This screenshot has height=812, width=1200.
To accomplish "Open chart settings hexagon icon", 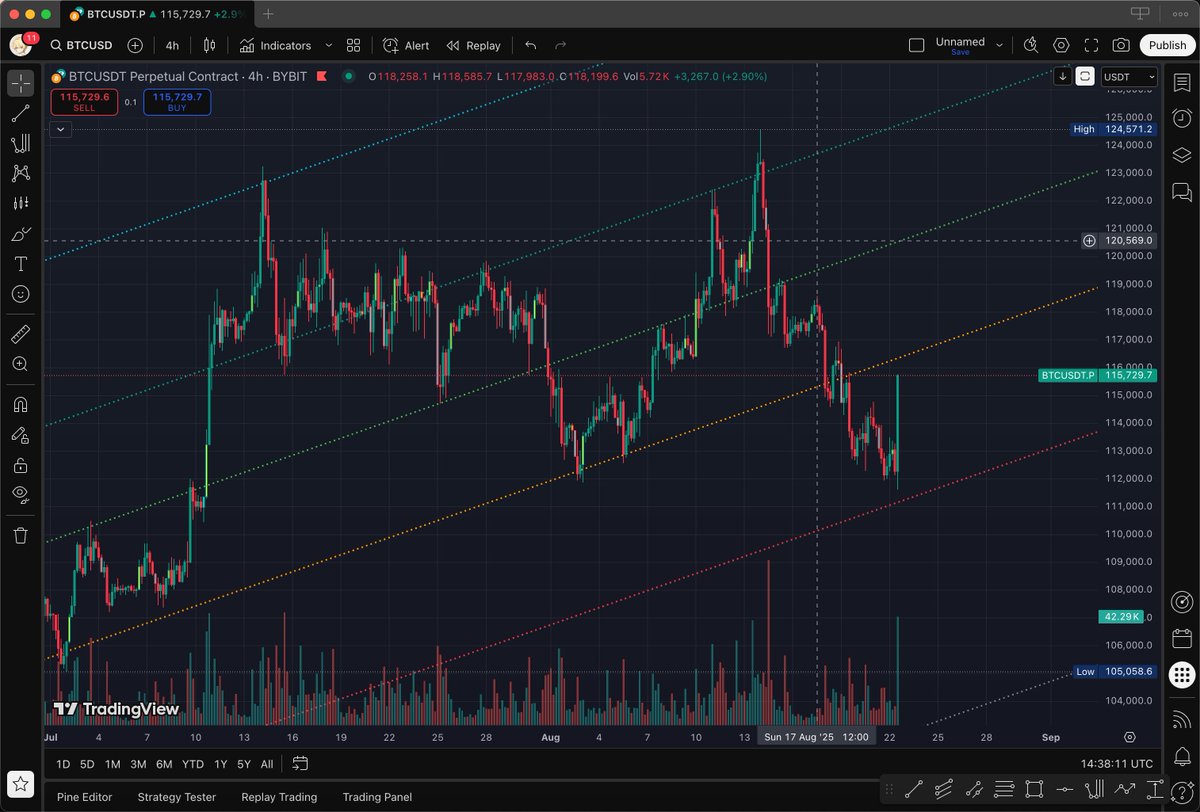I will 1061,45.
